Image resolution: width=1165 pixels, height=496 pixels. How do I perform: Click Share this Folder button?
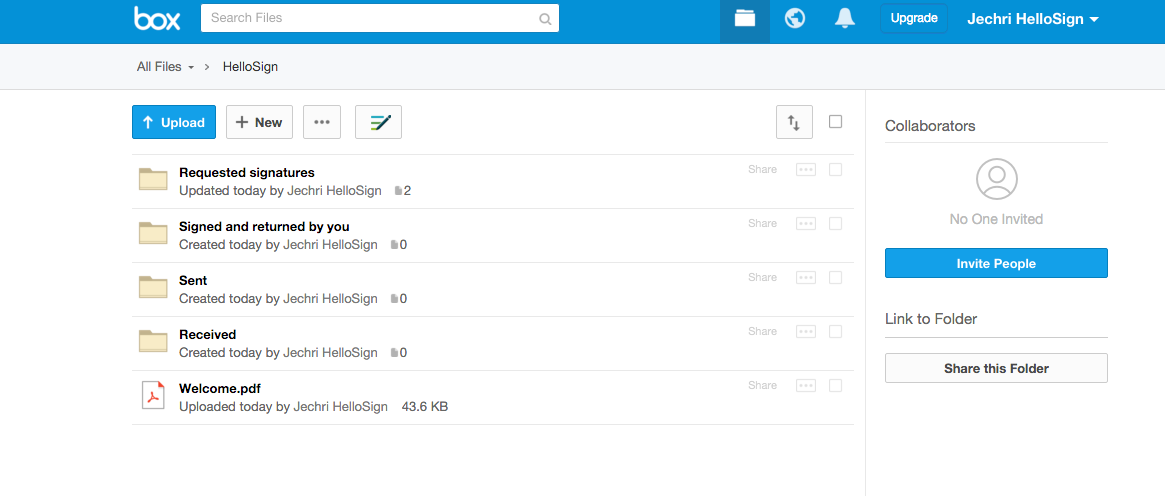click(x=996, y=368)
